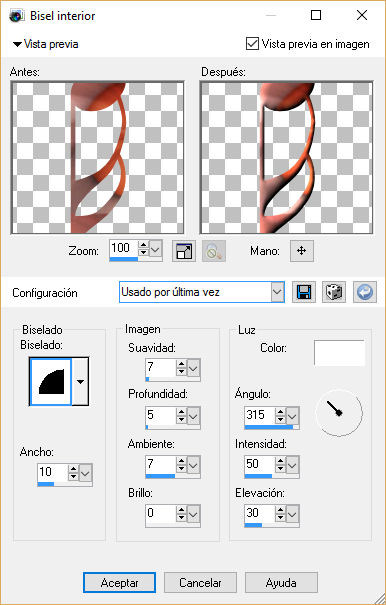Click the save preset floppy disk icon
This screenshot has height=605, width=386.
[x=304, y=292]
